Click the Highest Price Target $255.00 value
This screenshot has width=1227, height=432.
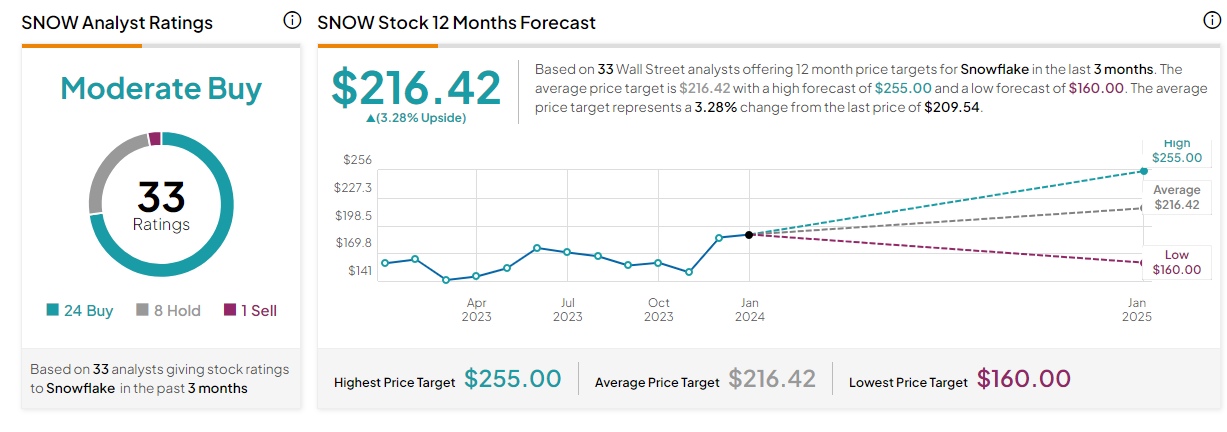click(512, 380)
